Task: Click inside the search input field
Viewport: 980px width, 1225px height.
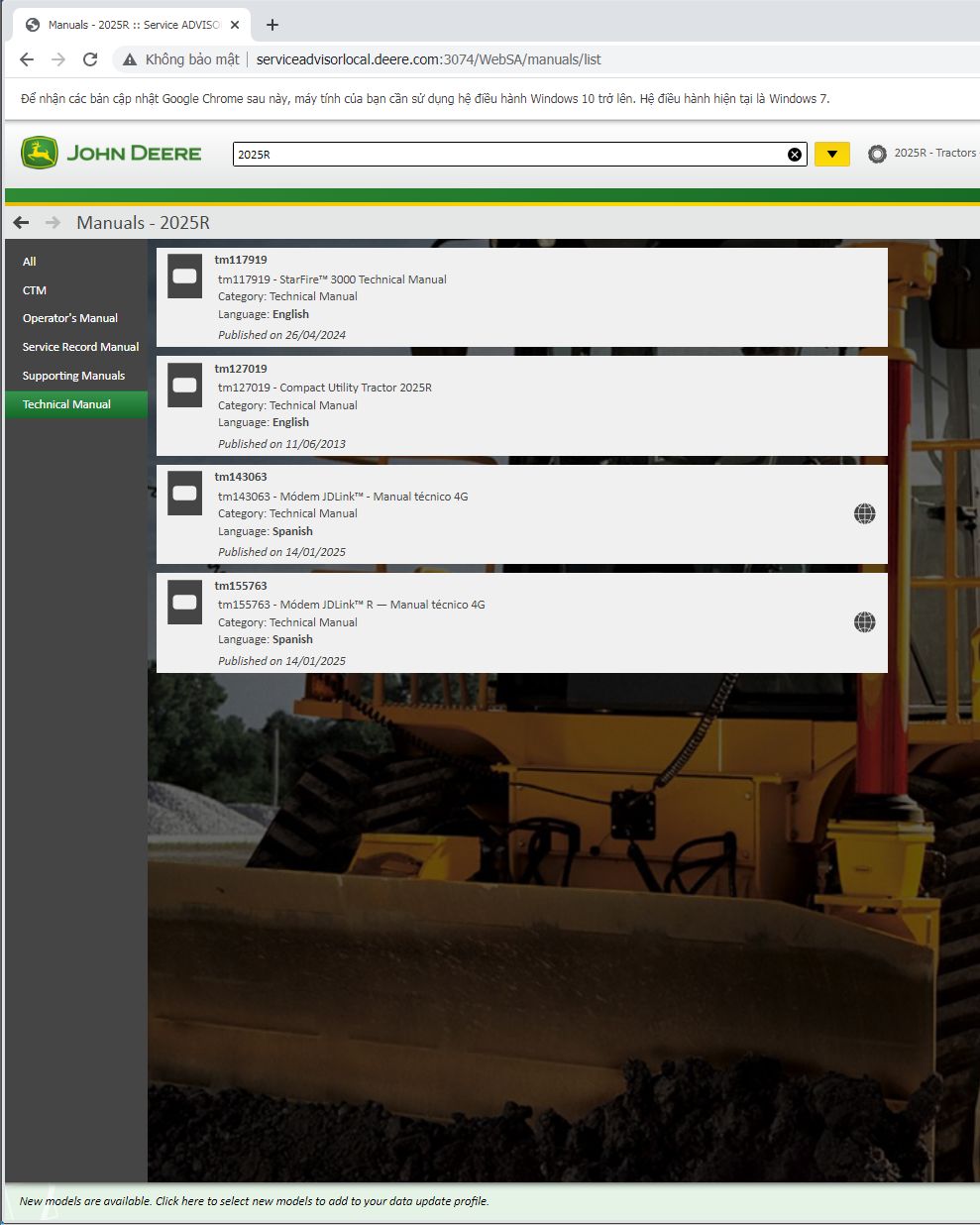Action: click(x=495, y=154)
